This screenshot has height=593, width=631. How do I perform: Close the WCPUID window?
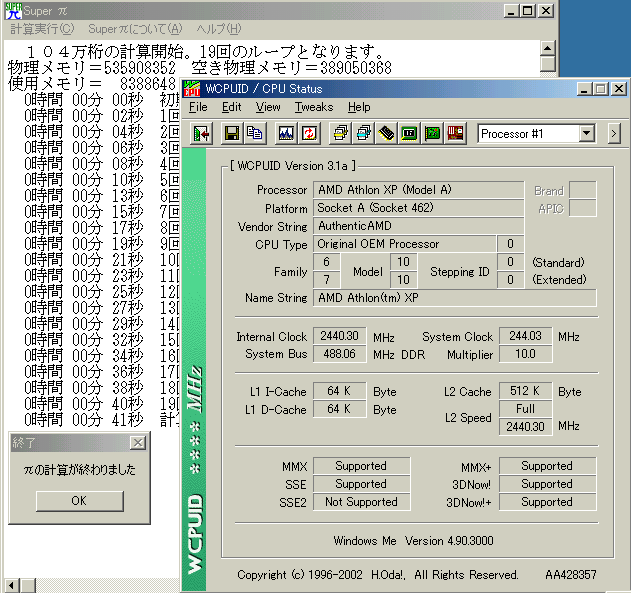(619, 89)
